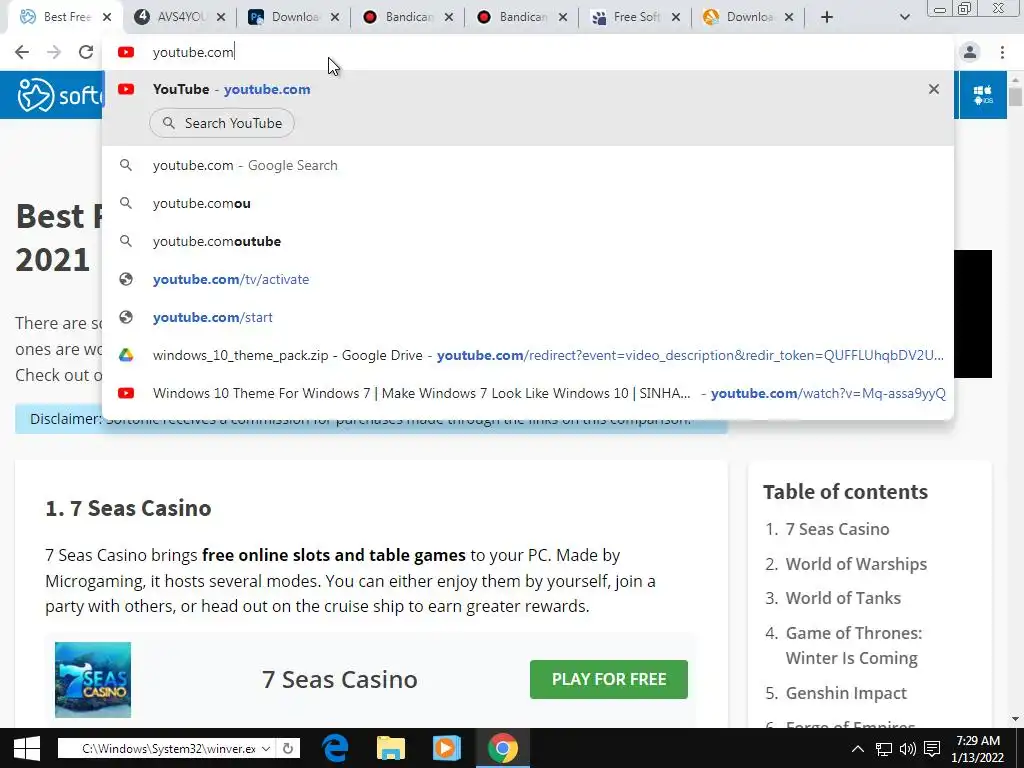Open File Explorer from taskbar
Image resolution: width=1024 pixels, height=768 pixels.
point(391,748)
